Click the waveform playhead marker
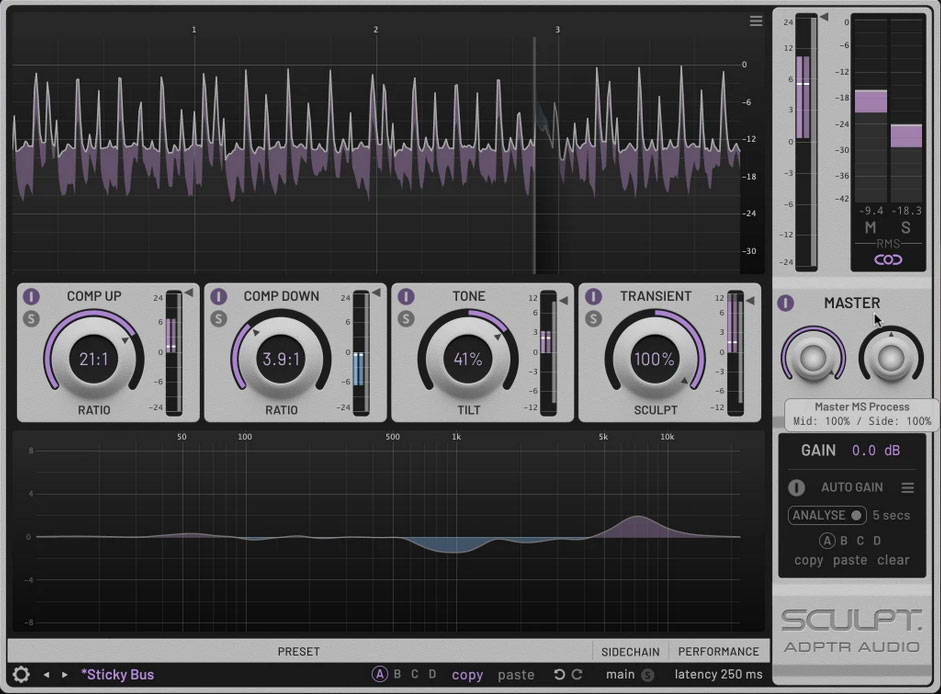Screen dimensions: 941x694 point(534,155)
